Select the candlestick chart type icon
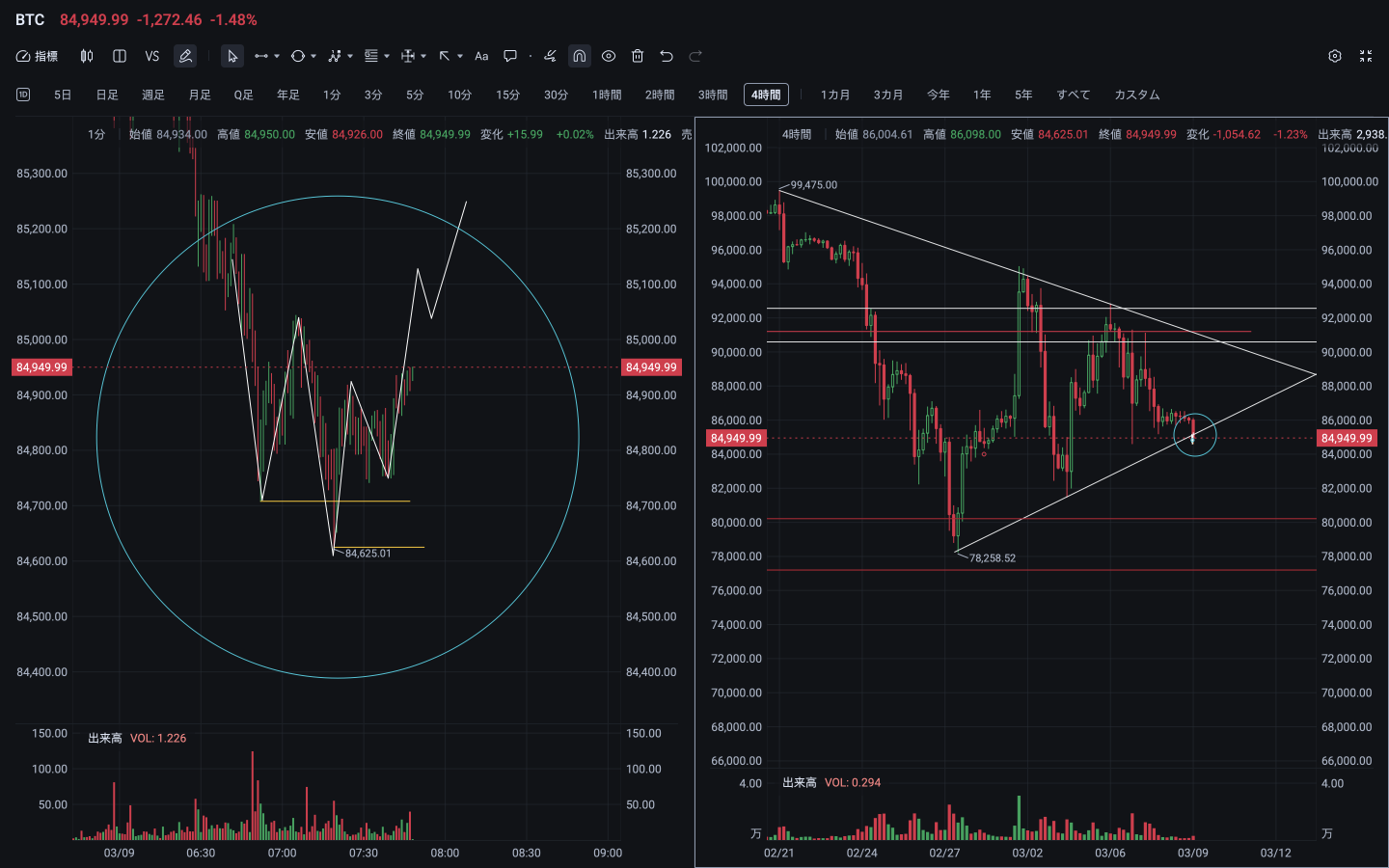Viewport: 1389px width, 868px height. point(87,56)
